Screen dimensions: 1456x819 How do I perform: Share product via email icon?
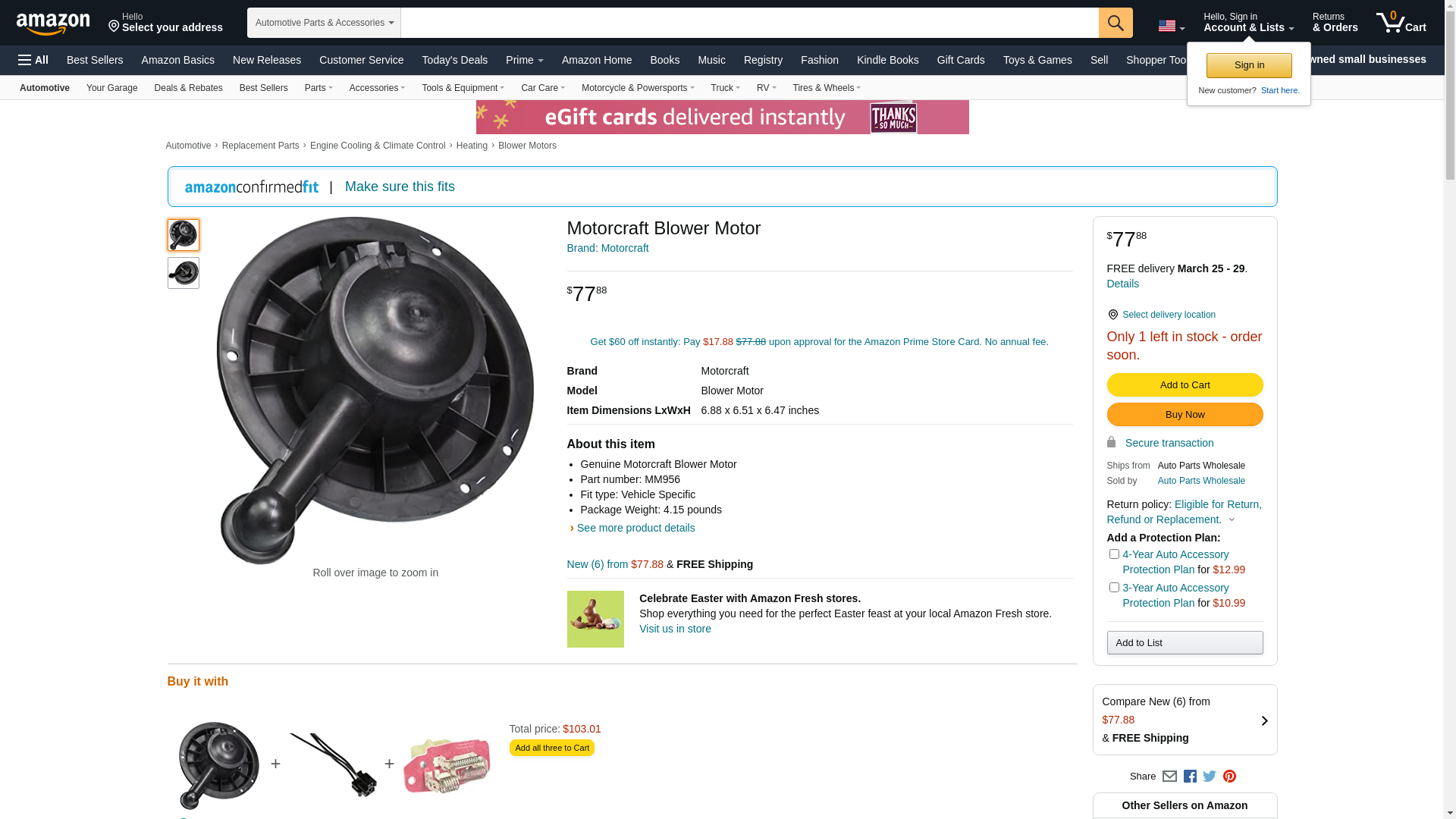(x=1169, y=776)
